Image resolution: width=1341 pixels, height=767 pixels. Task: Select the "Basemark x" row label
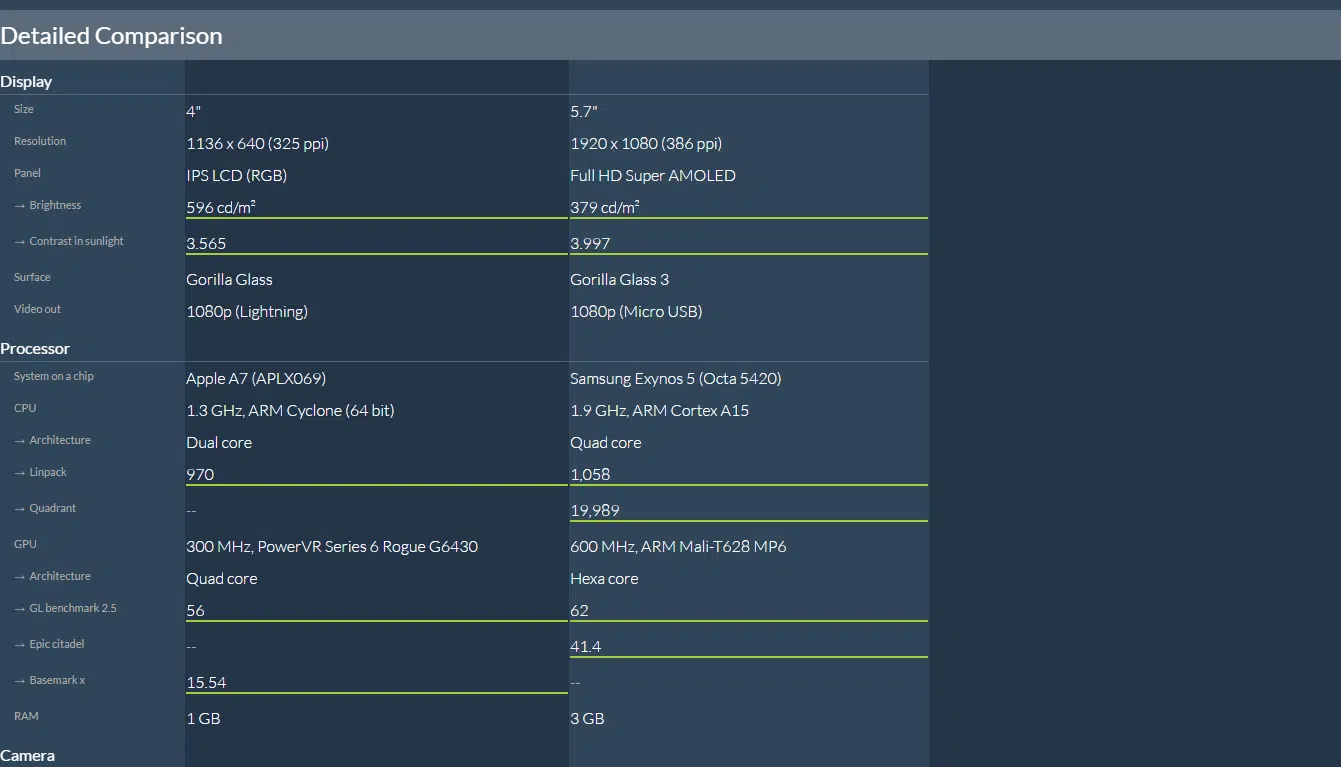(57, 680)
